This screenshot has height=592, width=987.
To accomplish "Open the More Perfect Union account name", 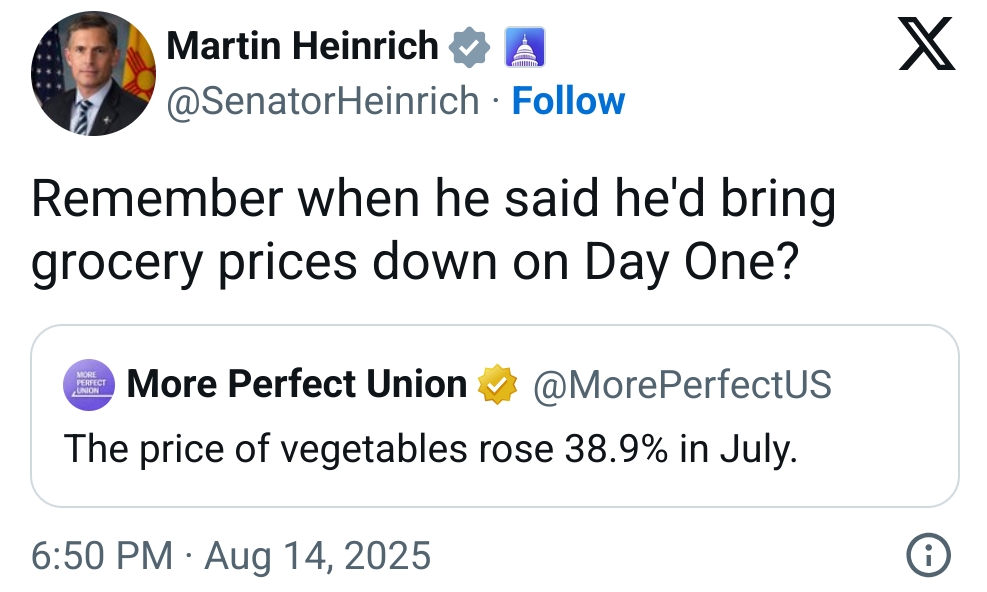I will (297, 384).
